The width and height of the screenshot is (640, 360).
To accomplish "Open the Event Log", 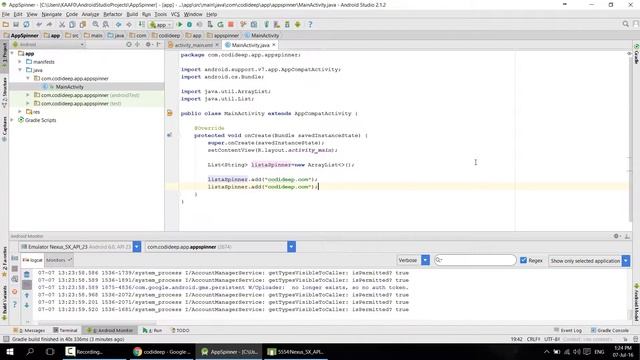I will tap(568, 330).
